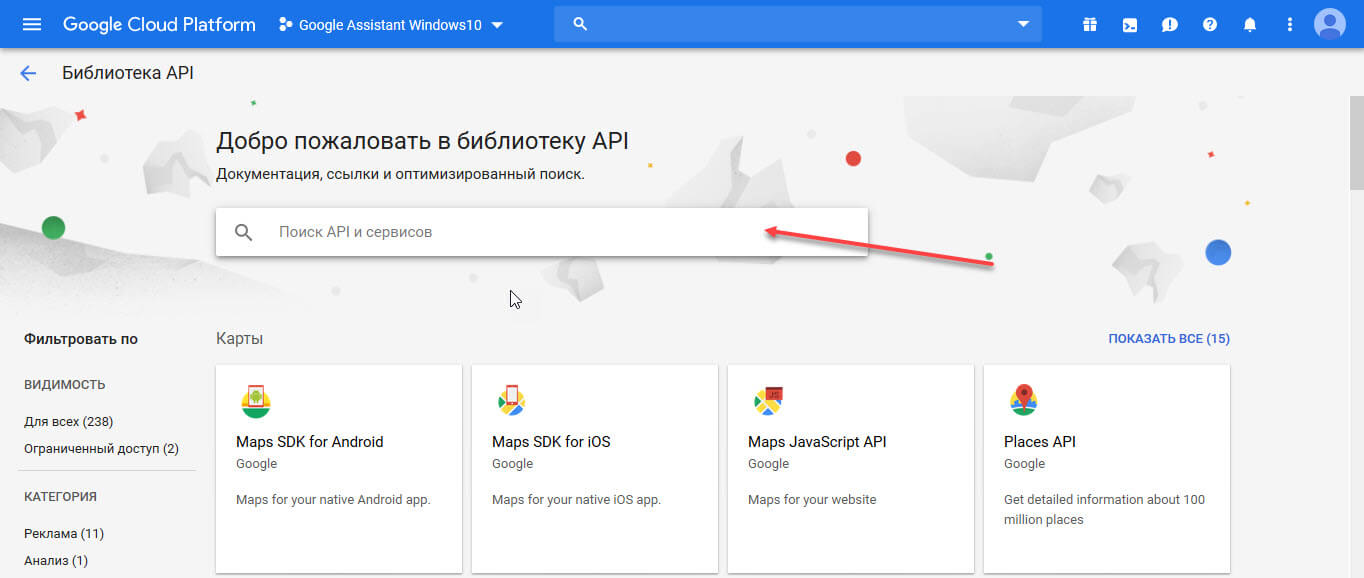Open the help question mark icon
This screenshot has width=1364, height=578.
[x=1209, y=24]
